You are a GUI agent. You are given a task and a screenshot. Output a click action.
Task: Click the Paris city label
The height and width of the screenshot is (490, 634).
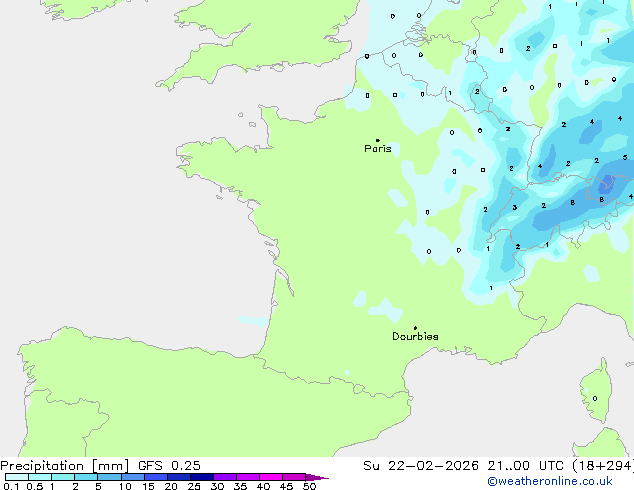(378, 149)
